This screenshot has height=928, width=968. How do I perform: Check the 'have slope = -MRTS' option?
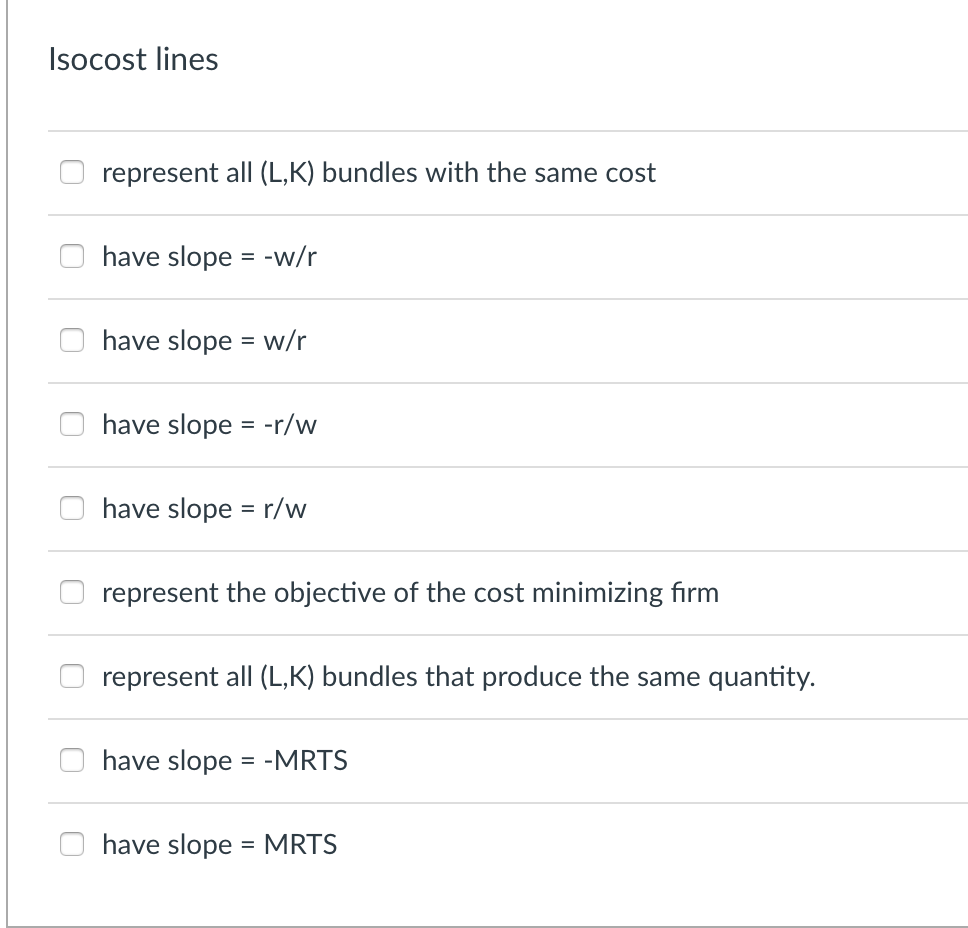tap(72, 760)
